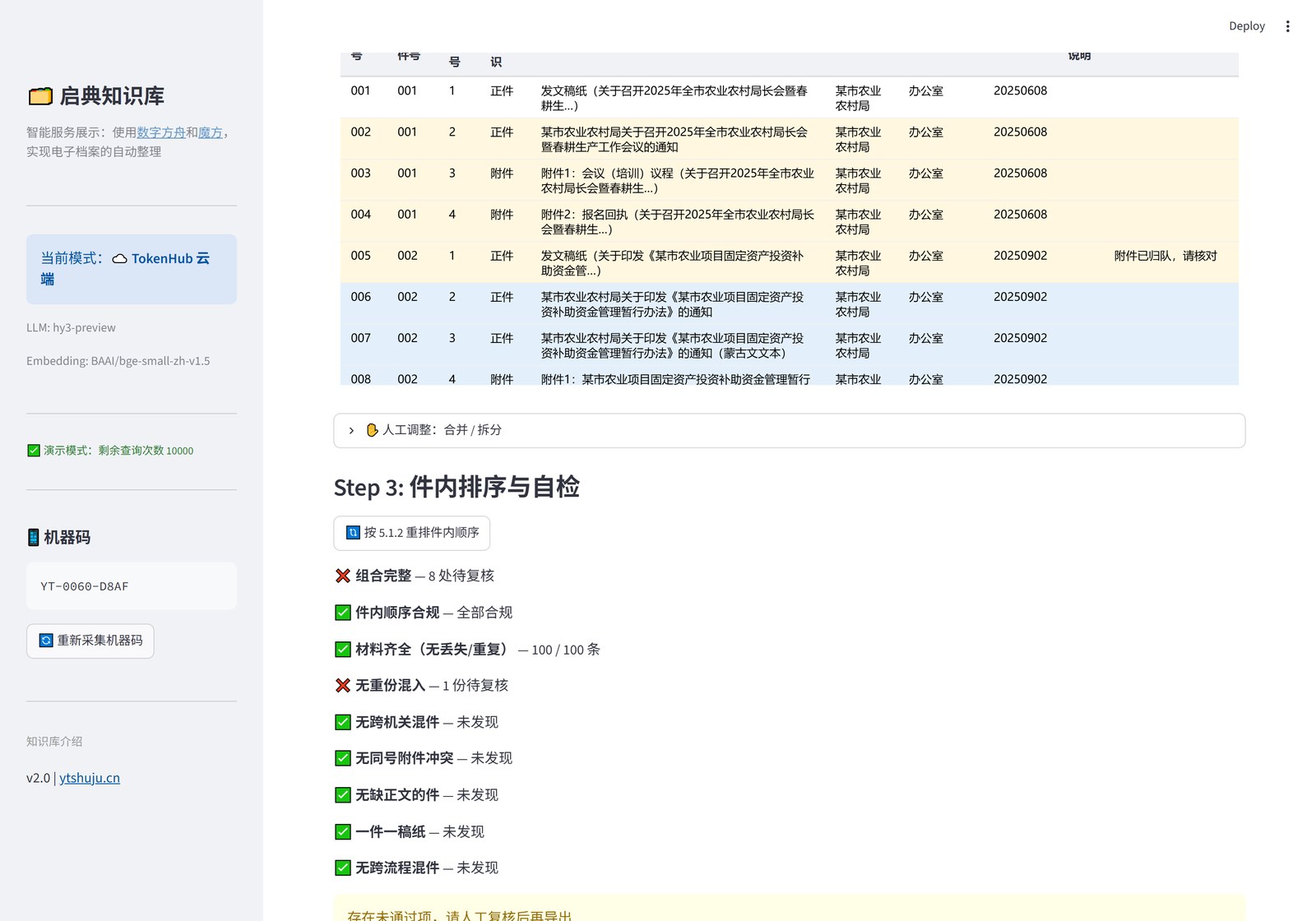This screenshot has width=1316, height=921.
Task: Click the hand icon beside 人工调整
Action: 372,430
